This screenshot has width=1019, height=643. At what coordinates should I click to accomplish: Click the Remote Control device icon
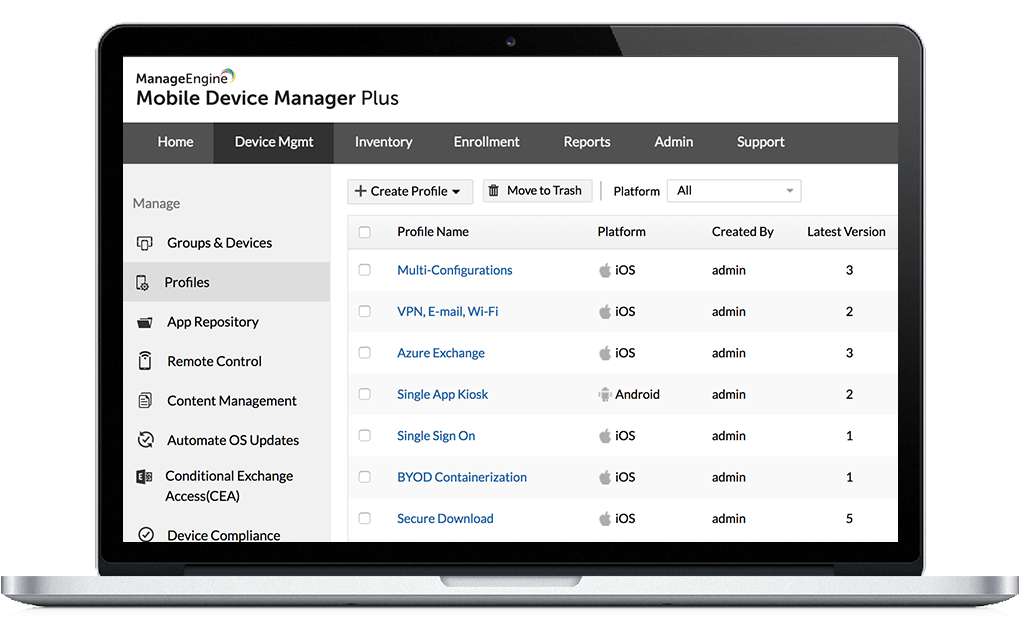point(145,361)
